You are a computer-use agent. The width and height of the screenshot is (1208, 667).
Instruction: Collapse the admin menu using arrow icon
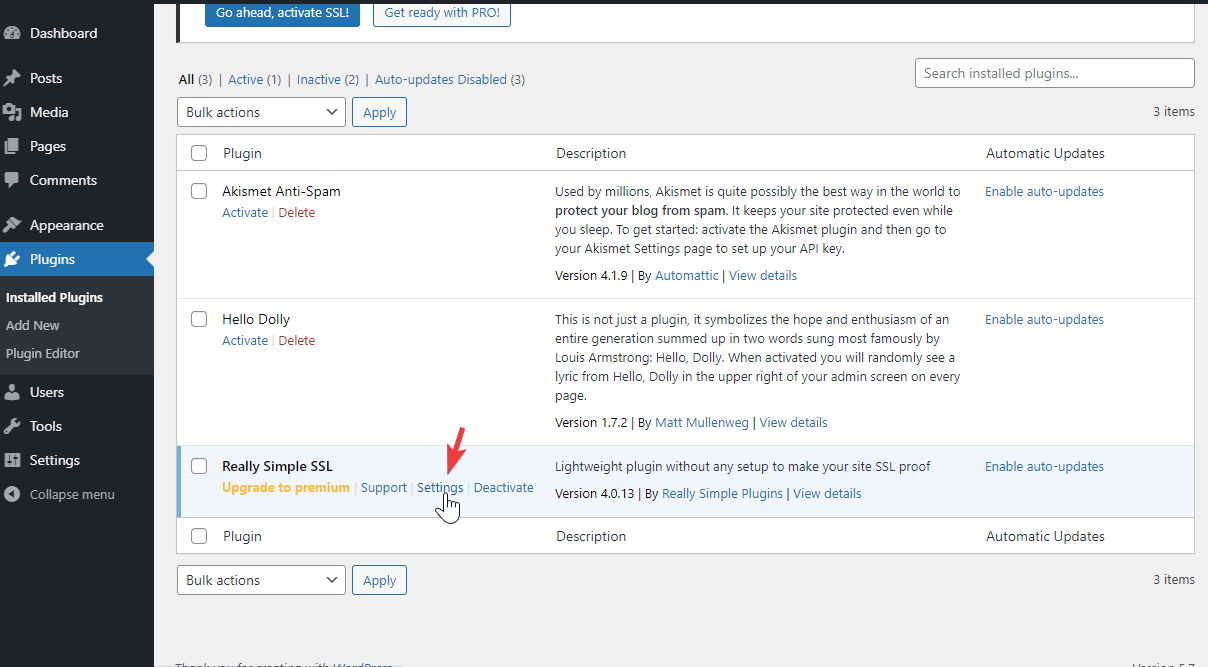pyautogui.click(x=12, y=494)
